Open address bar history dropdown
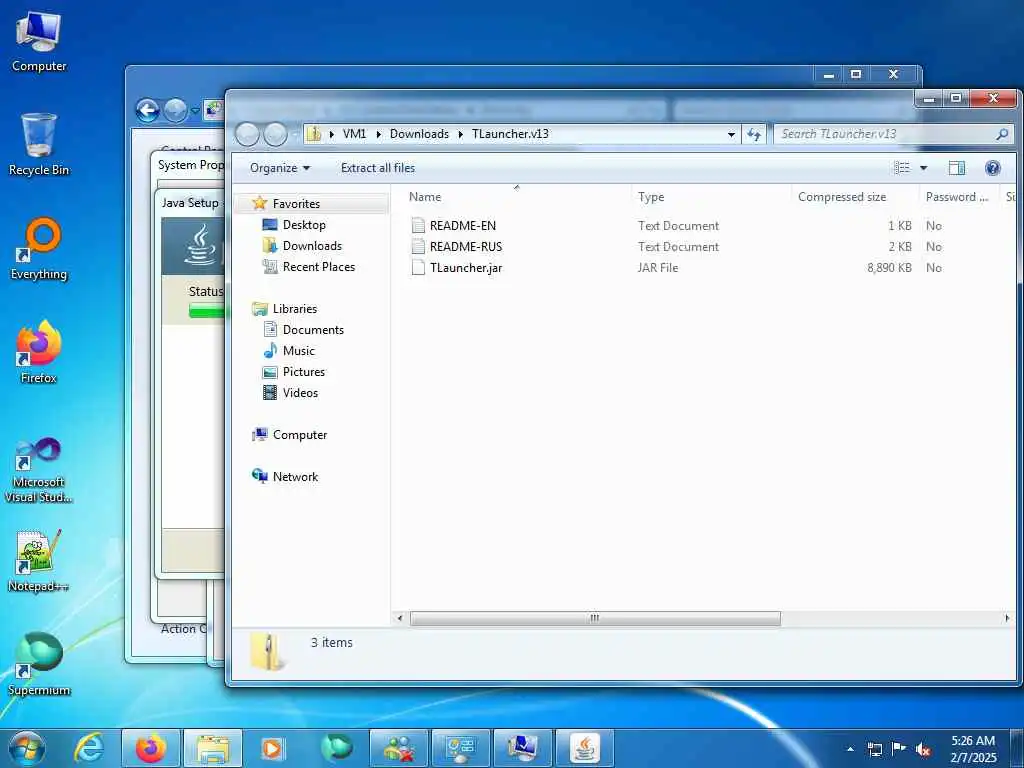This screenshot has width=1024, height=768. [x=731, y=134]
